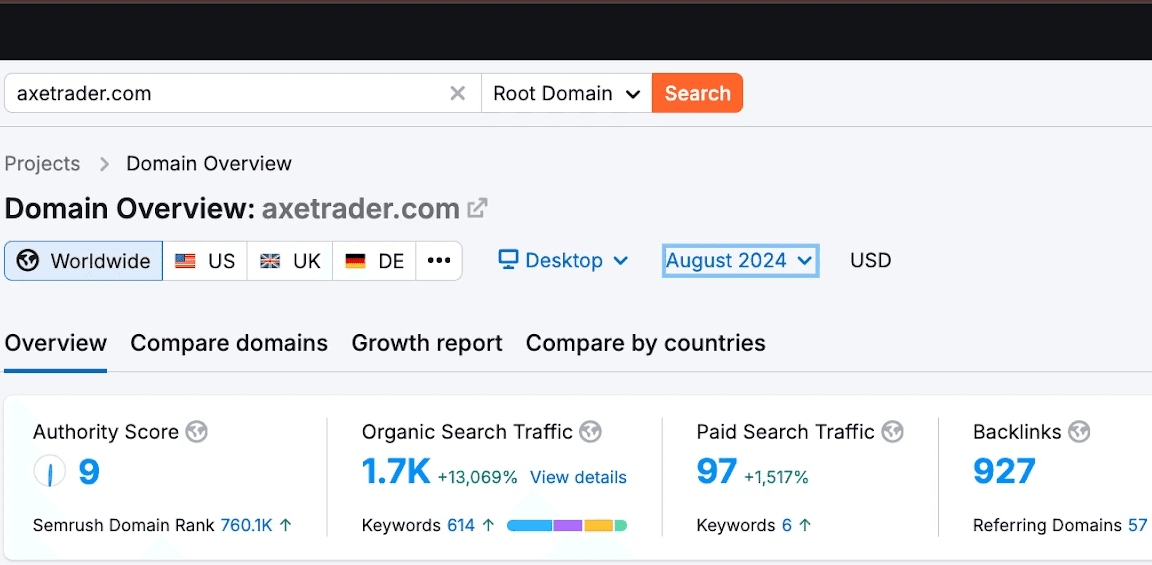
Task: Click the Authority Score gauge icon
Action: [x=50, y=472]
